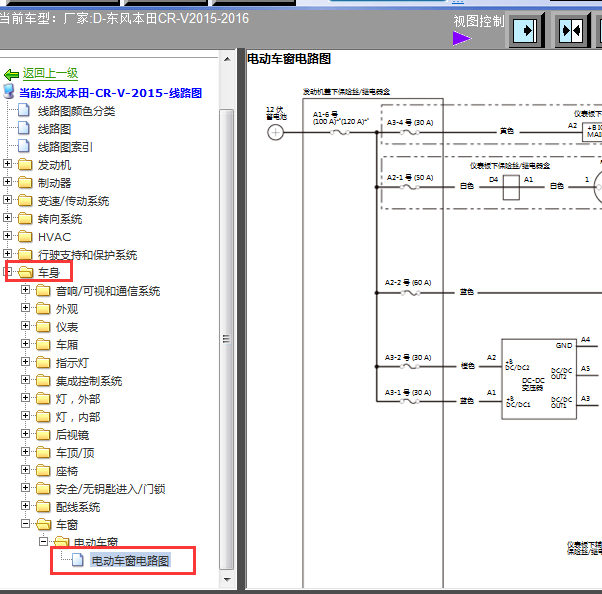Select the 变速/传动系统 label
The image size is (602, 594).
pyautogui.click(x=73, y=201)
